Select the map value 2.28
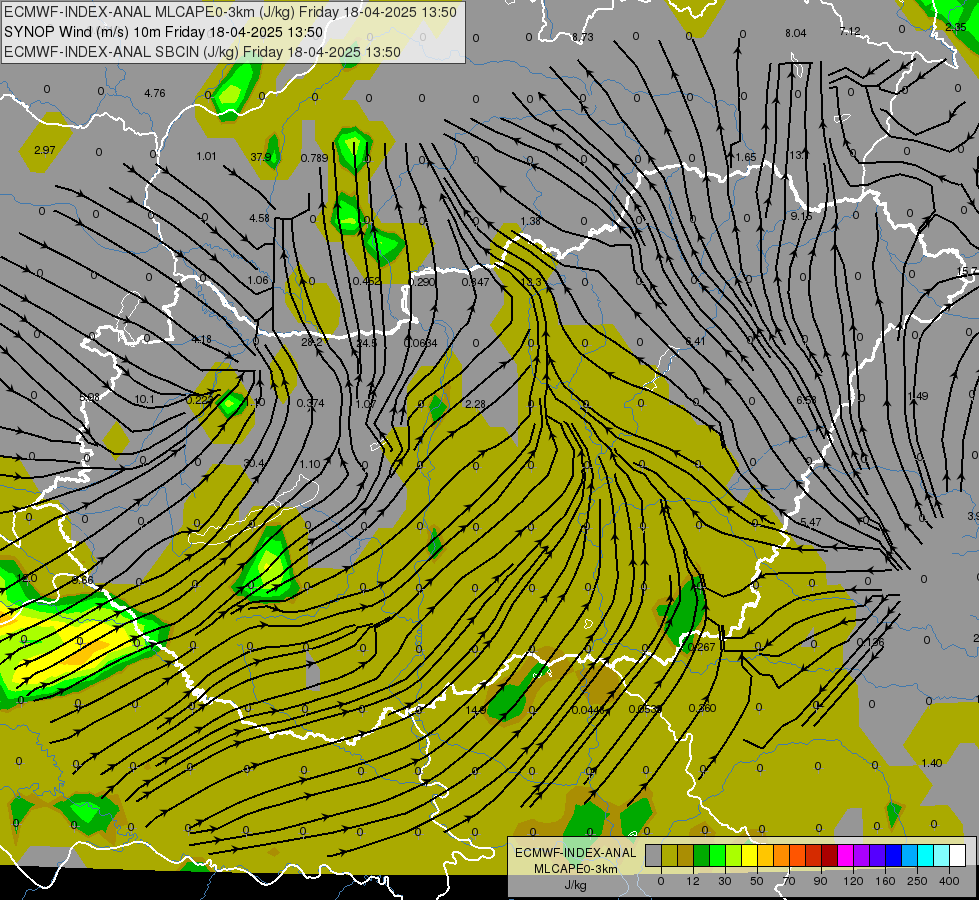The image size is (979, 900). coord(475,405)
